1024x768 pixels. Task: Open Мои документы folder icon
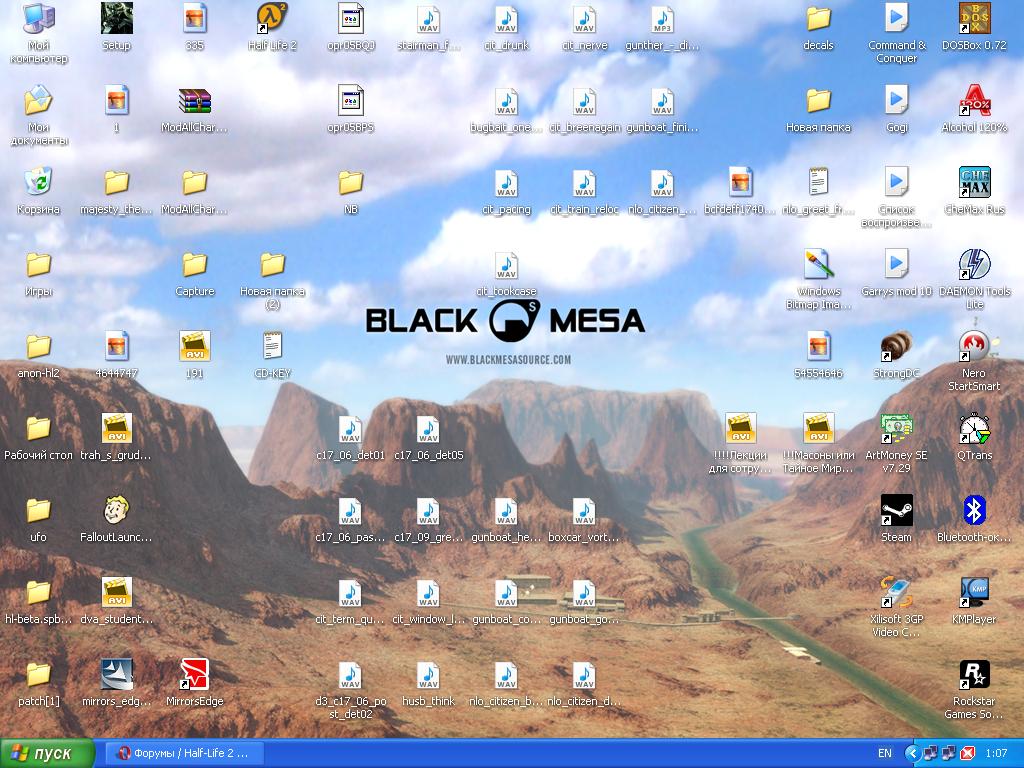[x=39, y=101]
